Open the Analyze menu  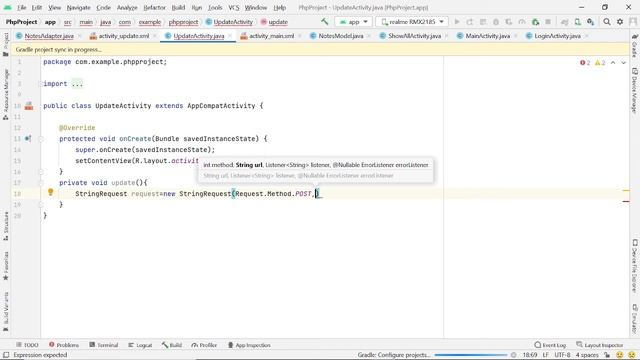(x=127, y=7)
